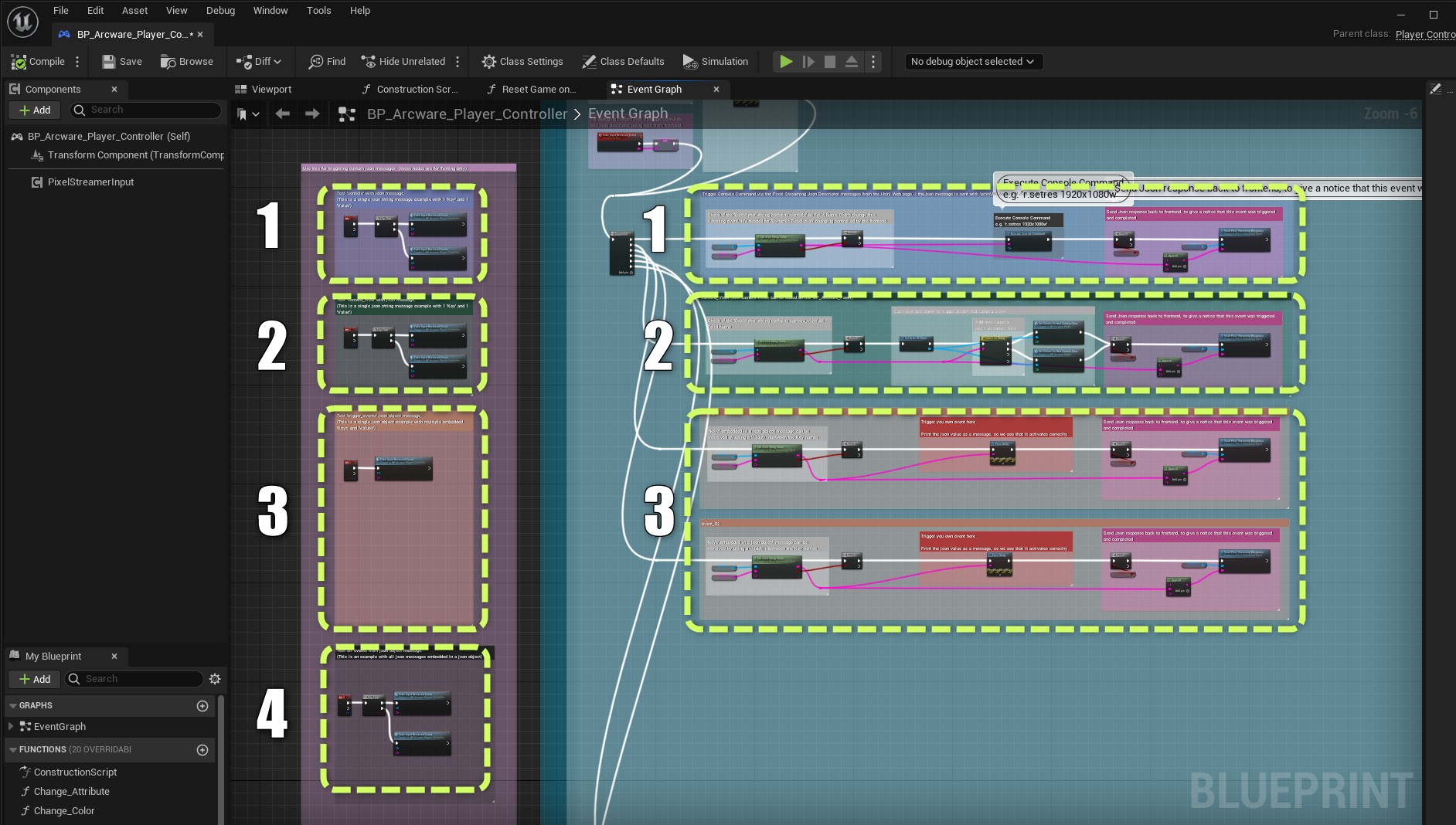The image size is (1456, 825).
Task: Open the Asset menu
Action: pyautogui.click(x=134, y=11)
